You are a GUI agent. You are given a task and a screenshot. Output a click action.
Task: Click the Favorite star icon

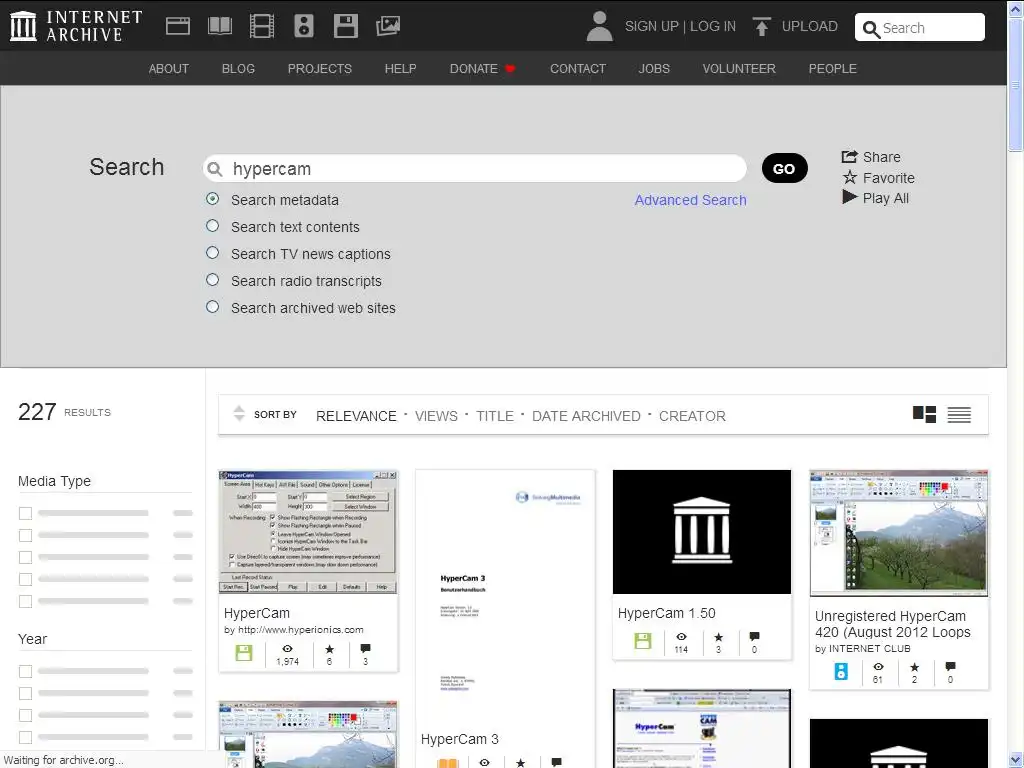tap(849, 177)
